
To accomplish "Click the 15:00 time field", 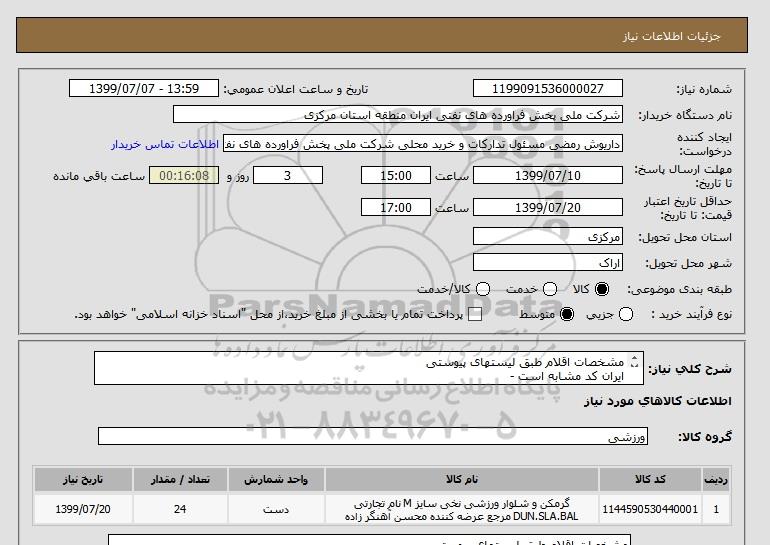I will pos(396,175).
